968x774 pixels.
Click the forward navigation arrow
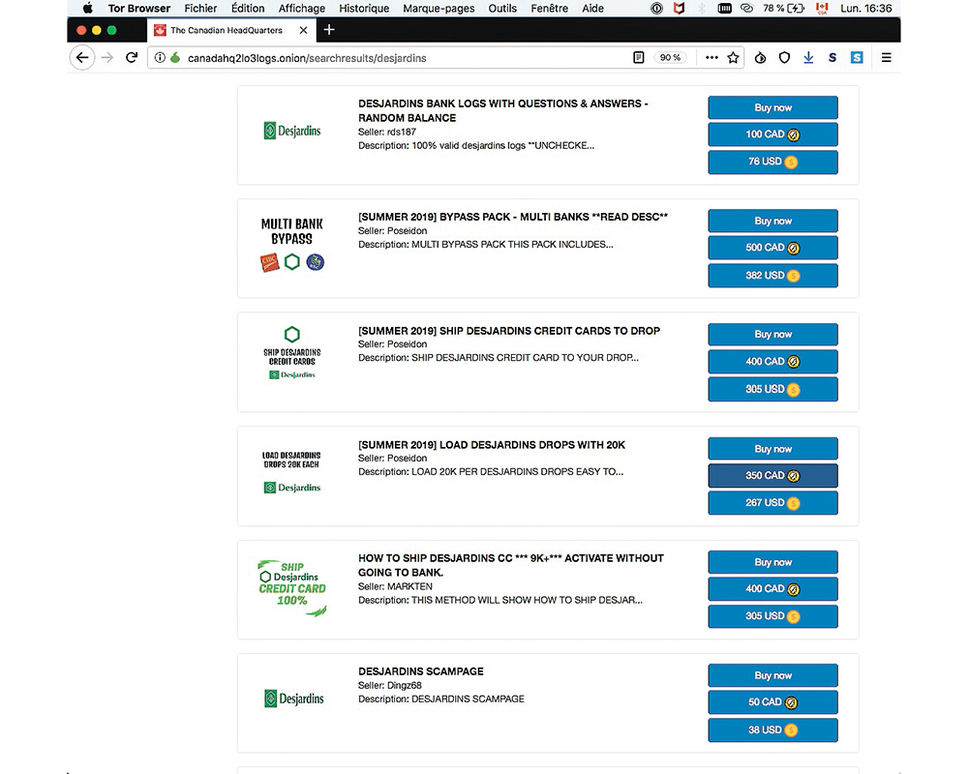(107, 57)
